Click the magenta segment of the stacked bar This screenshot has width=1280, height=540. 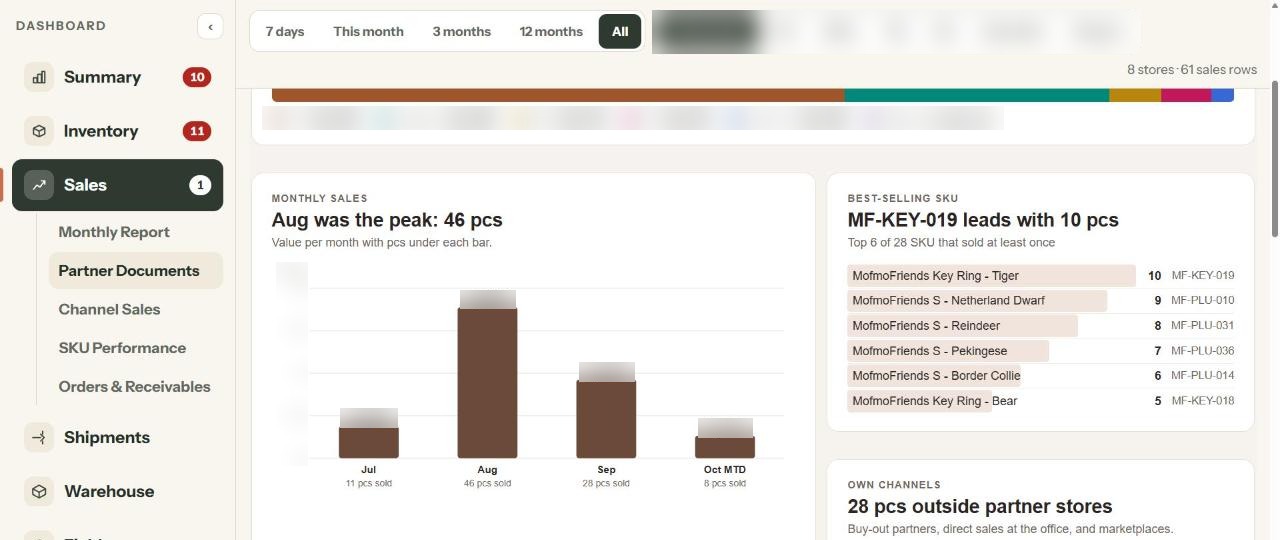pos(1186,95)
